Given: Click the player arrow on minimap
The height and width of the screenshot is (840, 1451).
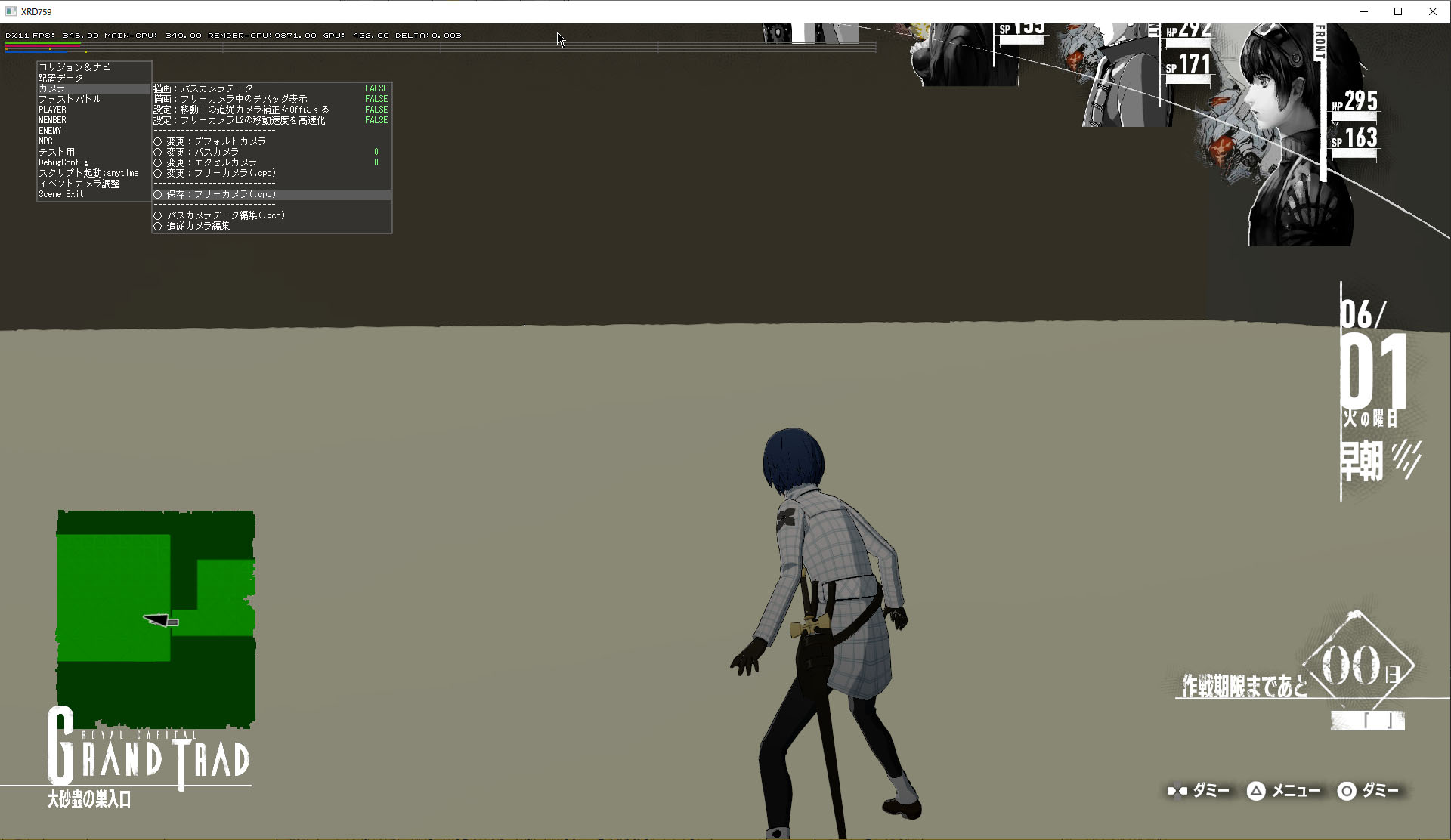Looking at the screenshot, I should [x=161, y=620].
